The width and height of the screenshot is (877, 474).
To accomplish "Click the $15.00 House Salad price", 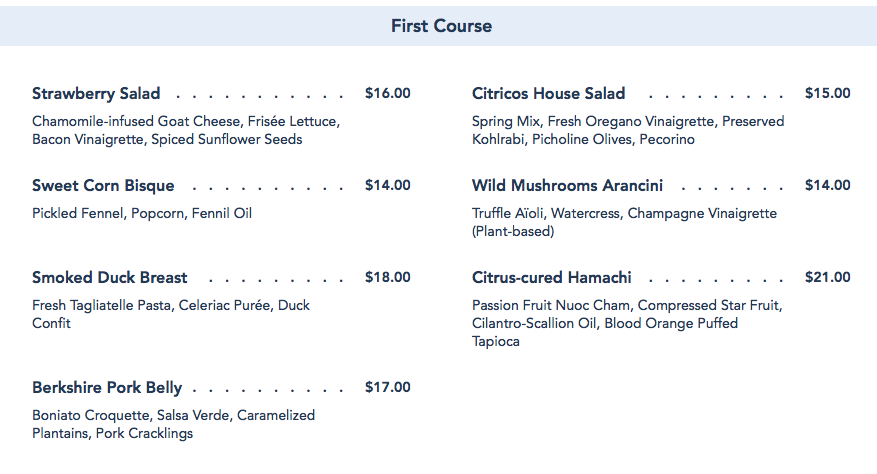I will tap(828, 94).
